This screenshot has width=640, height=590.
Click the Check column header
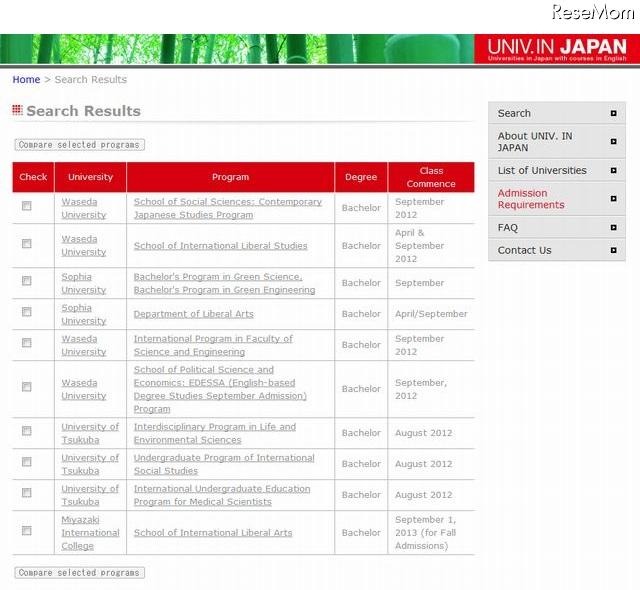click(x=33, y=177)
